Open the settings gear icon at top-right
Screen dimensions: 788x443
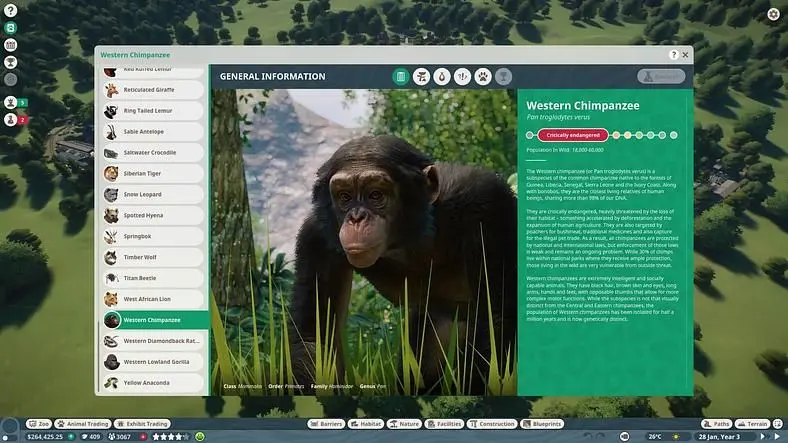(773, 14)
